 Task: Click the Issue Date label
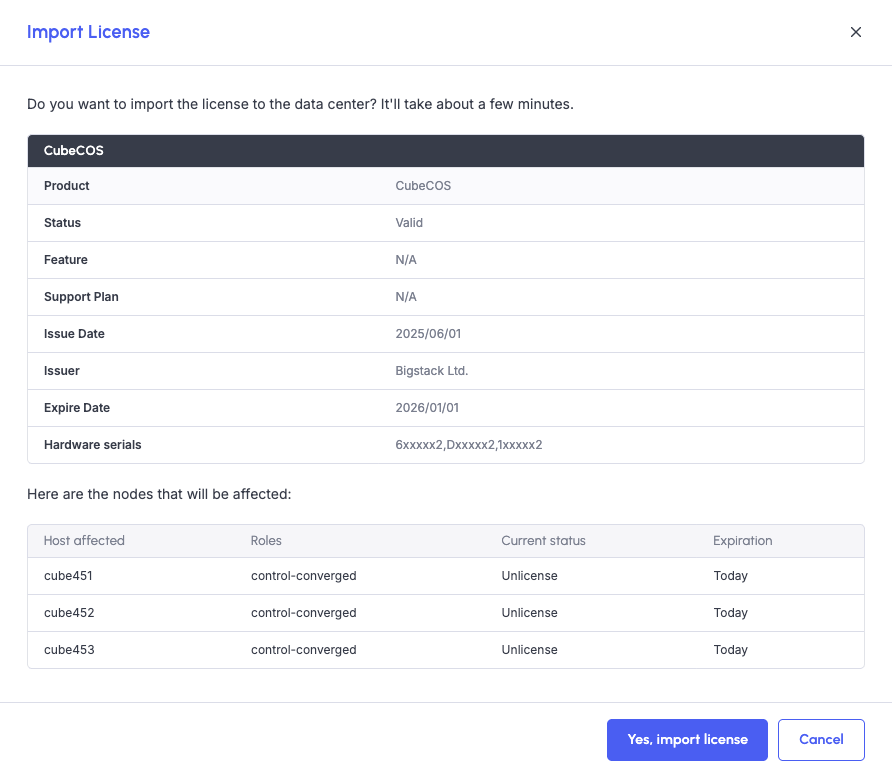(75, 334)
